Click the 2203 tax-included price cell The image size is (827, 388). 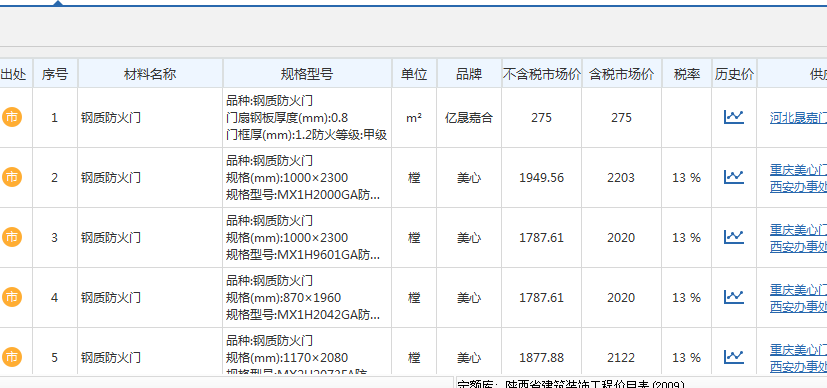pos(621,178)
